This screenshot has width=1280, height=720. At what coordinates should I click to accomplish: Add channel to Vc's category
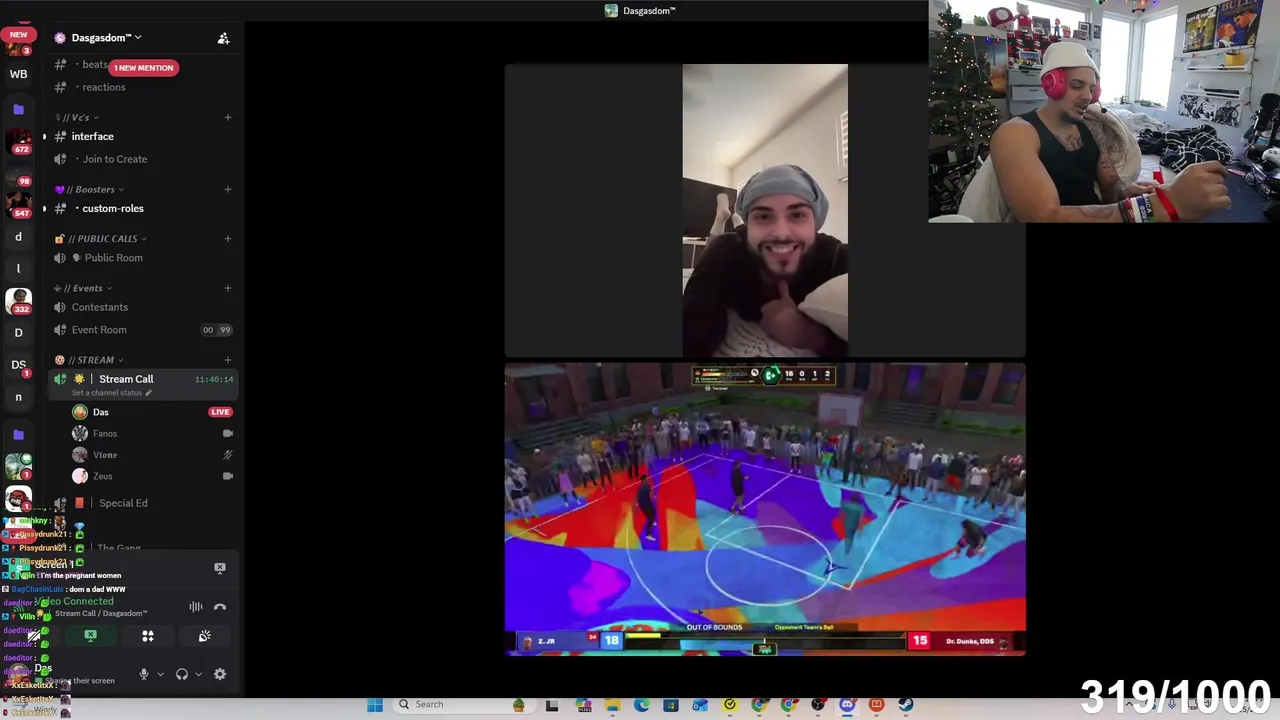[227, 117]
